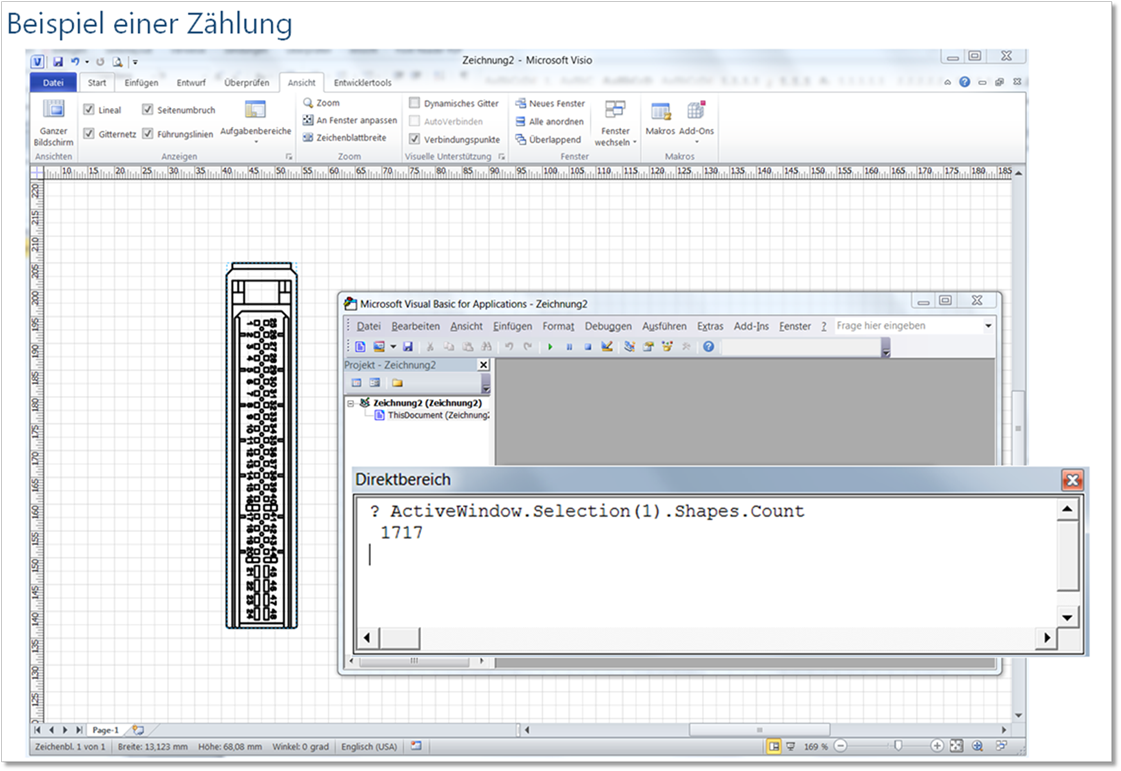This screenshot has width=1121, height=771.
Task: Click Zeichenblattbreite page width command
Action: click(345, 137)
